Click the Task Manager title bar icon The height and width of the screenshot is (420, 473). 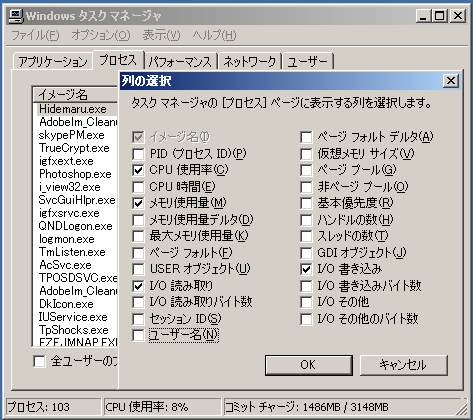(x=16, y=16)
